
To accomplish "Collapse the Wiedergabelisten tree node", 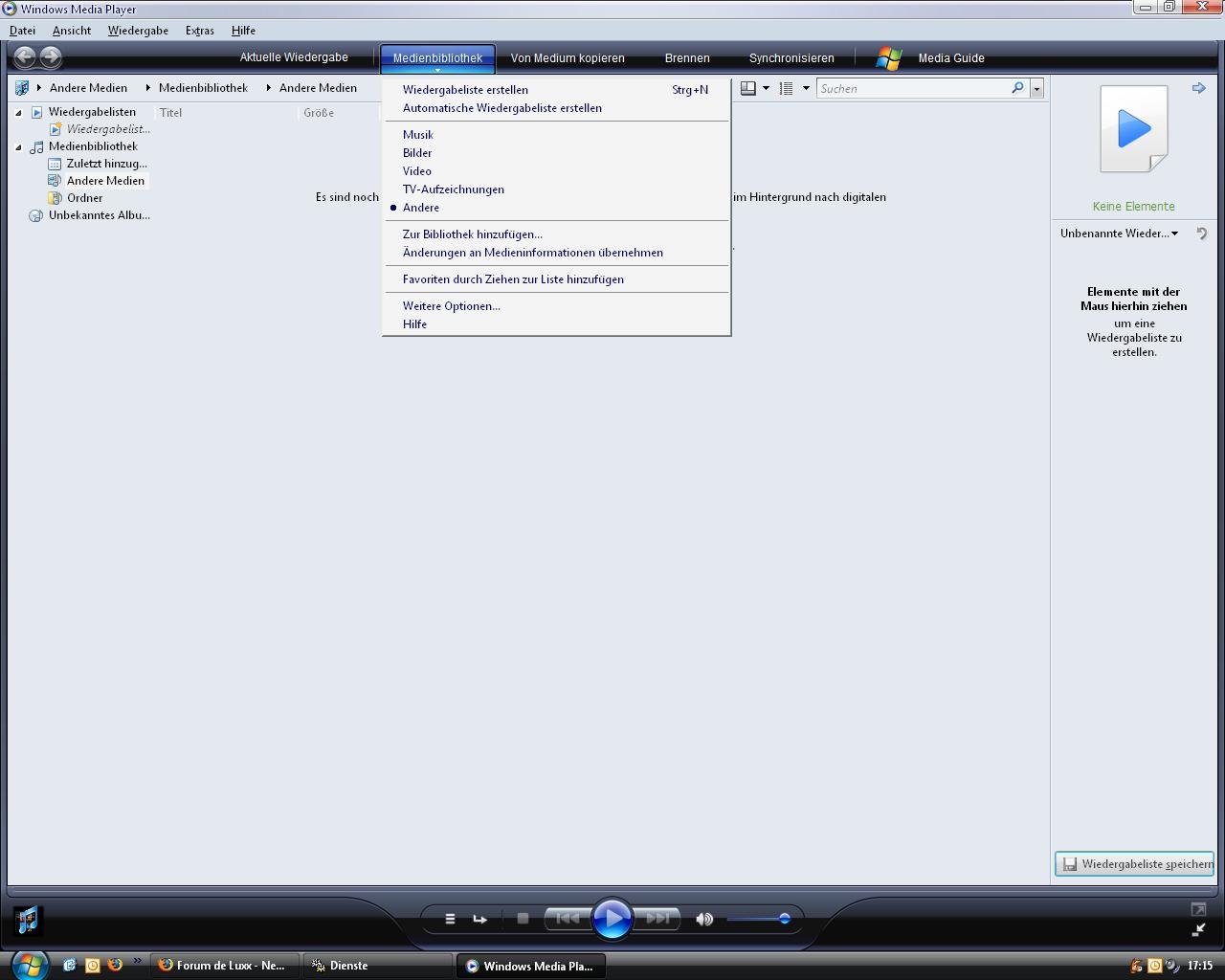I will 18,112.
